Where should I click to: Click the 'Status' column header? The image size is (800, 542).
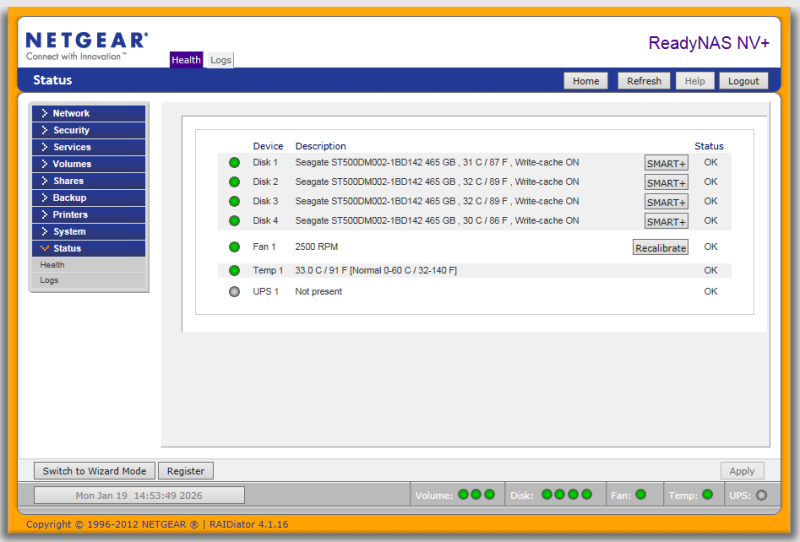709,146
